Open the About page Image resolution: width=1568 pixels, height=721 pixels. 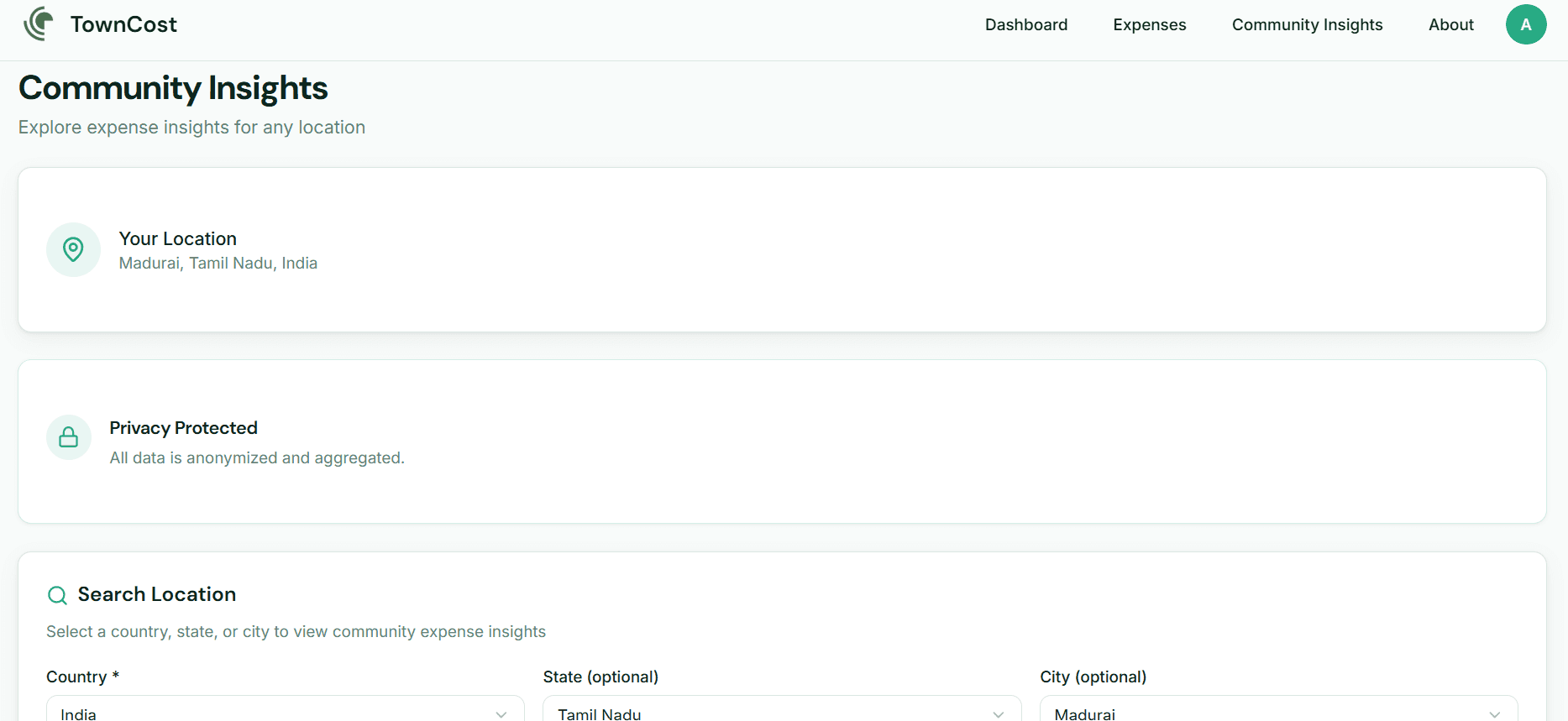coord(1450,24)
